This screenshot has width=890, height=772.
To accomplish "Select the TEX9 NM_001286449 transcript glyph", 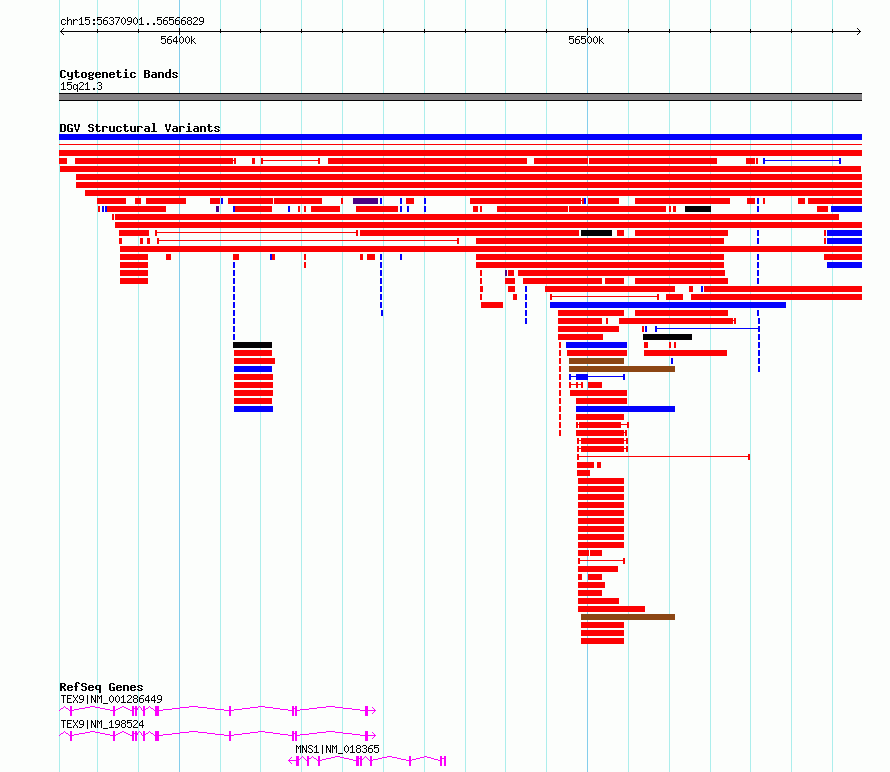I will (x=217, y=710).
